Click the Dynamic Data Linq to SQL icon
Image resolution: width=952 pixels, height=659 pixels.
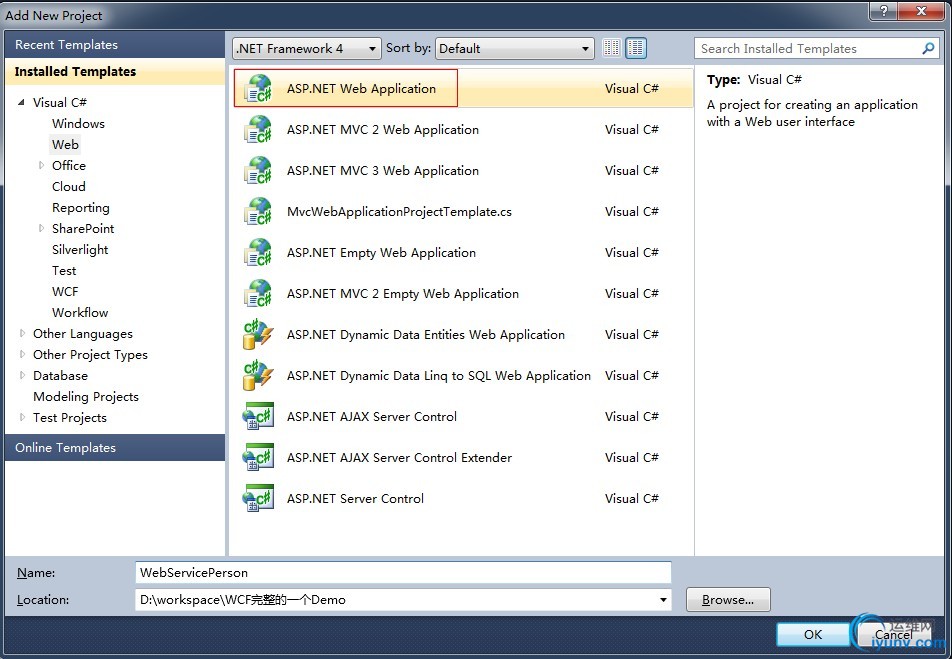pos(258,375)
